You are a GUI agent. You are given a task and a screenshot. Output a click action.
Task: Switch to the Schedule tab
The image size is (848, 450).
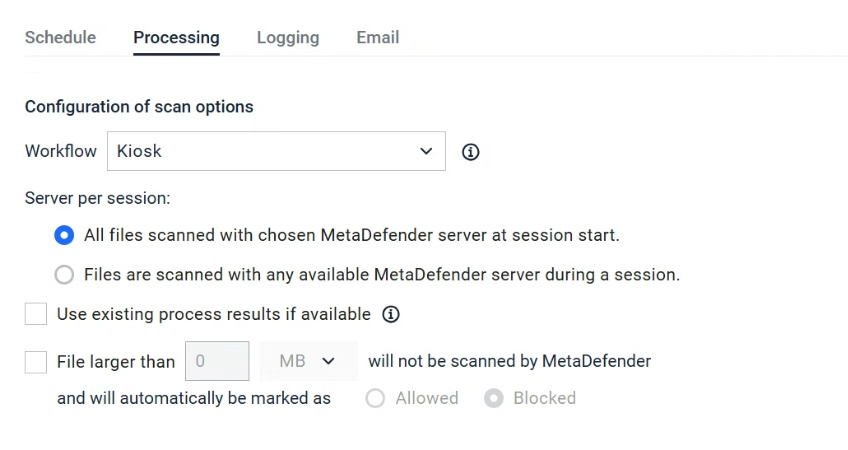tap(61, 37)
